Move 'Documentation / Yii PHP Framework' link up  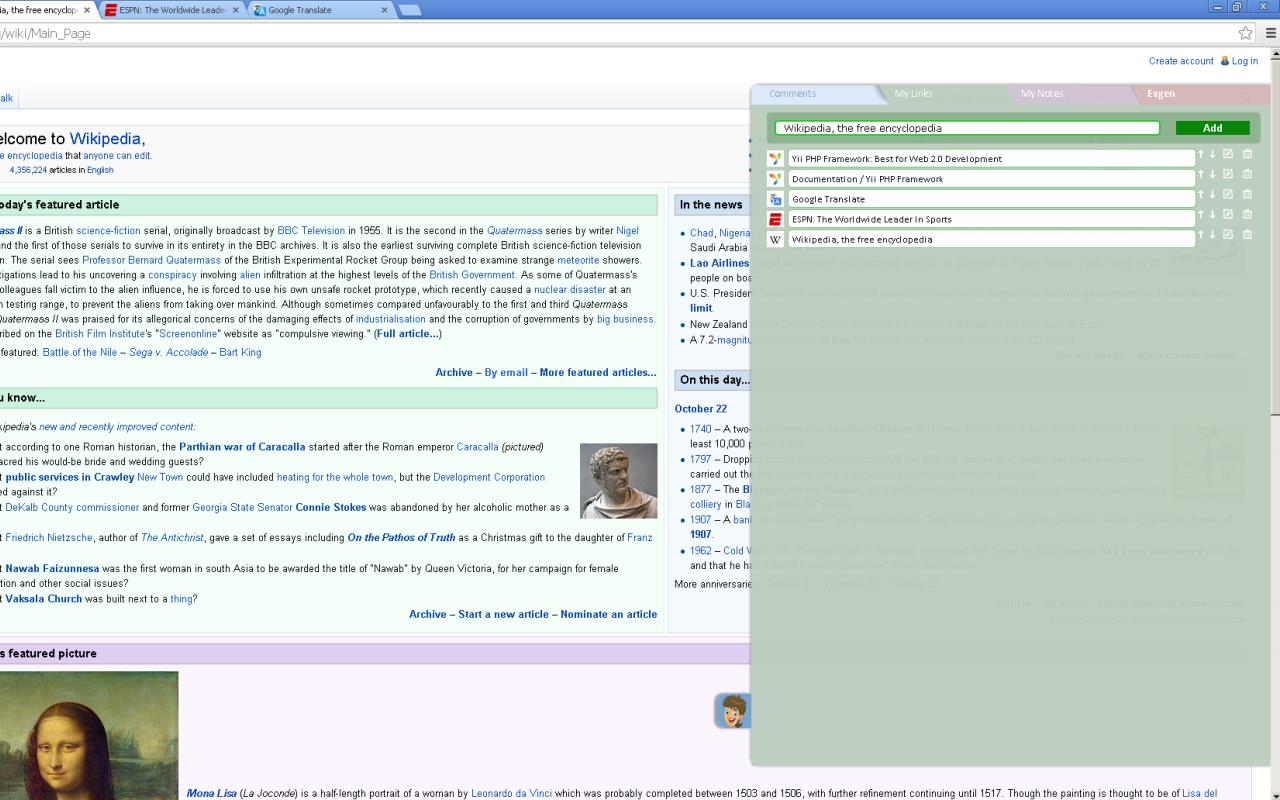click(x=1201, y=174)
